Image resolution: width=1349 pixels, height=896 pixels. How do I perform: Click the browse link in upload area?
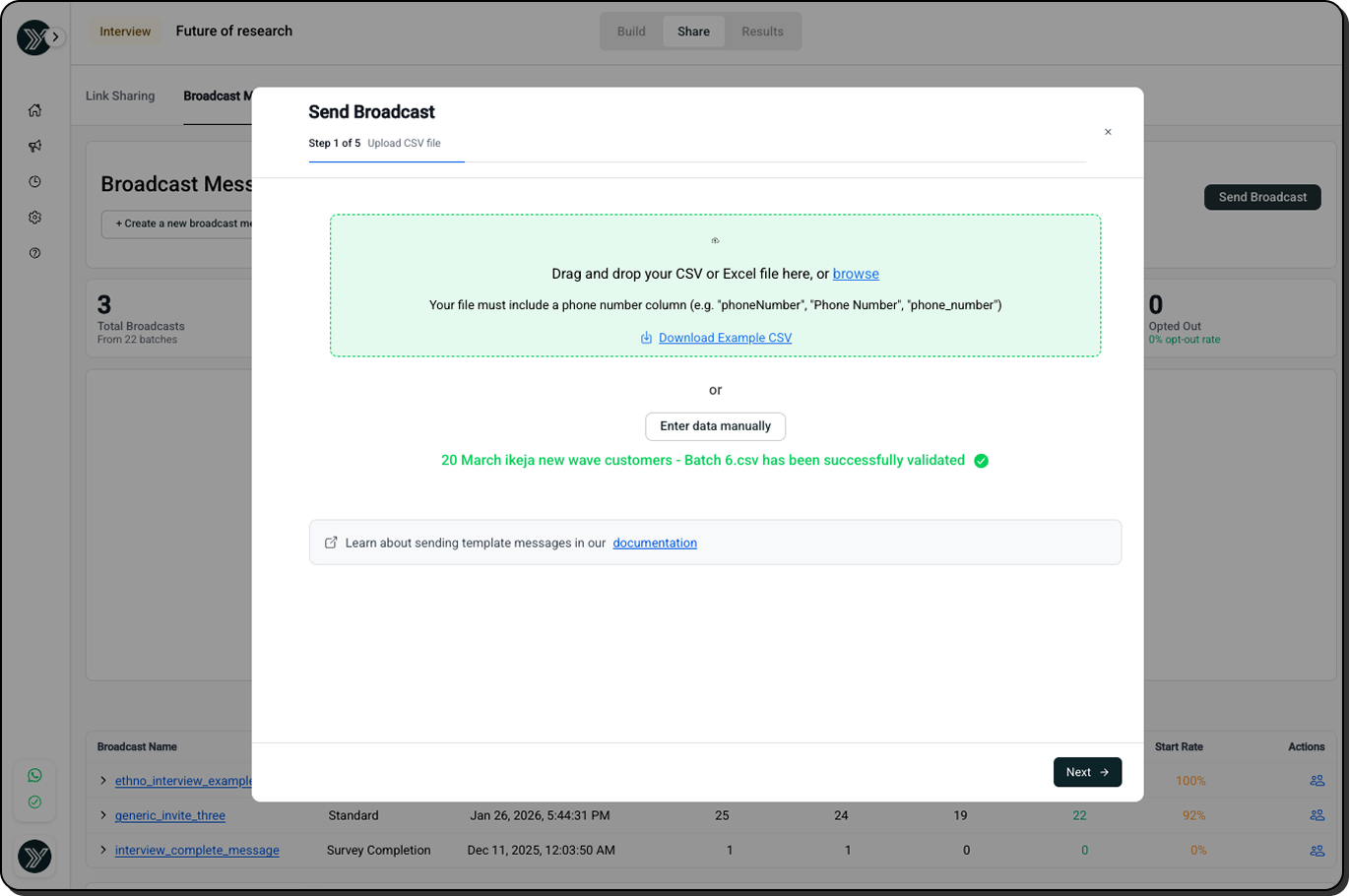coord(856,274)
